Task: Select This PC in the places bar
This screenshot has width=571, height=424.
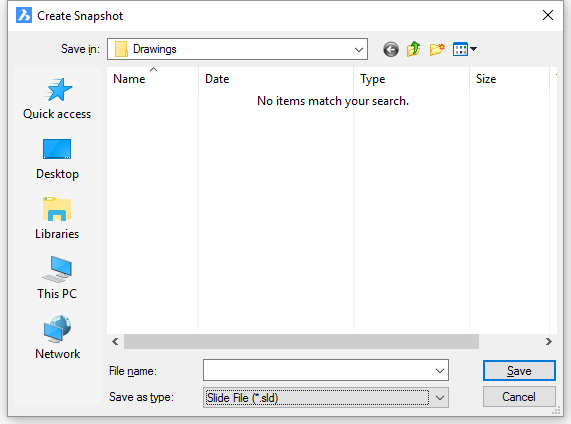Action: pyautogui.click(x=57, y=278)
